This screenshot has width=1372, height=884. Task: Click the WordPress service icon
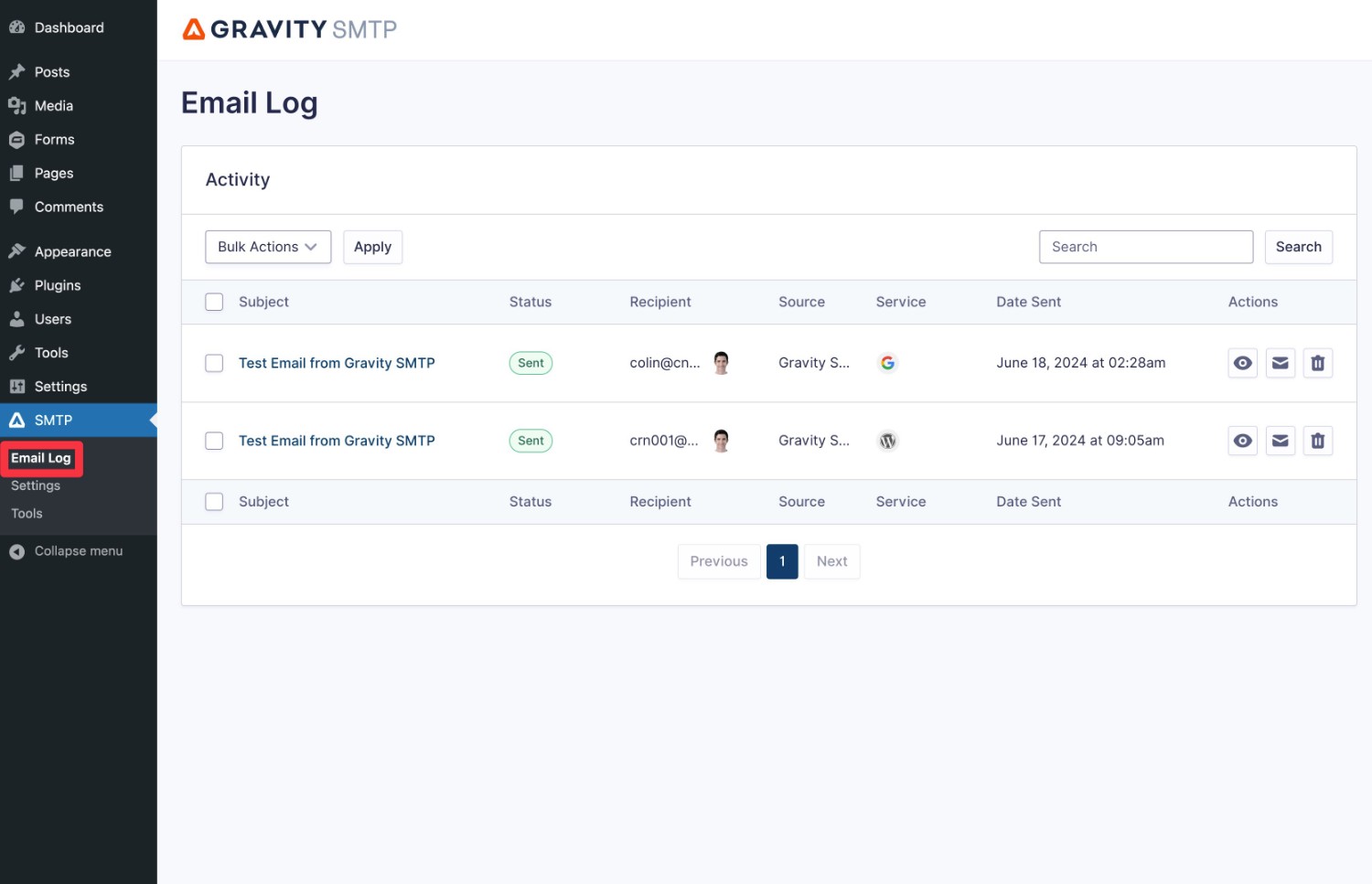tap(887, 441)
